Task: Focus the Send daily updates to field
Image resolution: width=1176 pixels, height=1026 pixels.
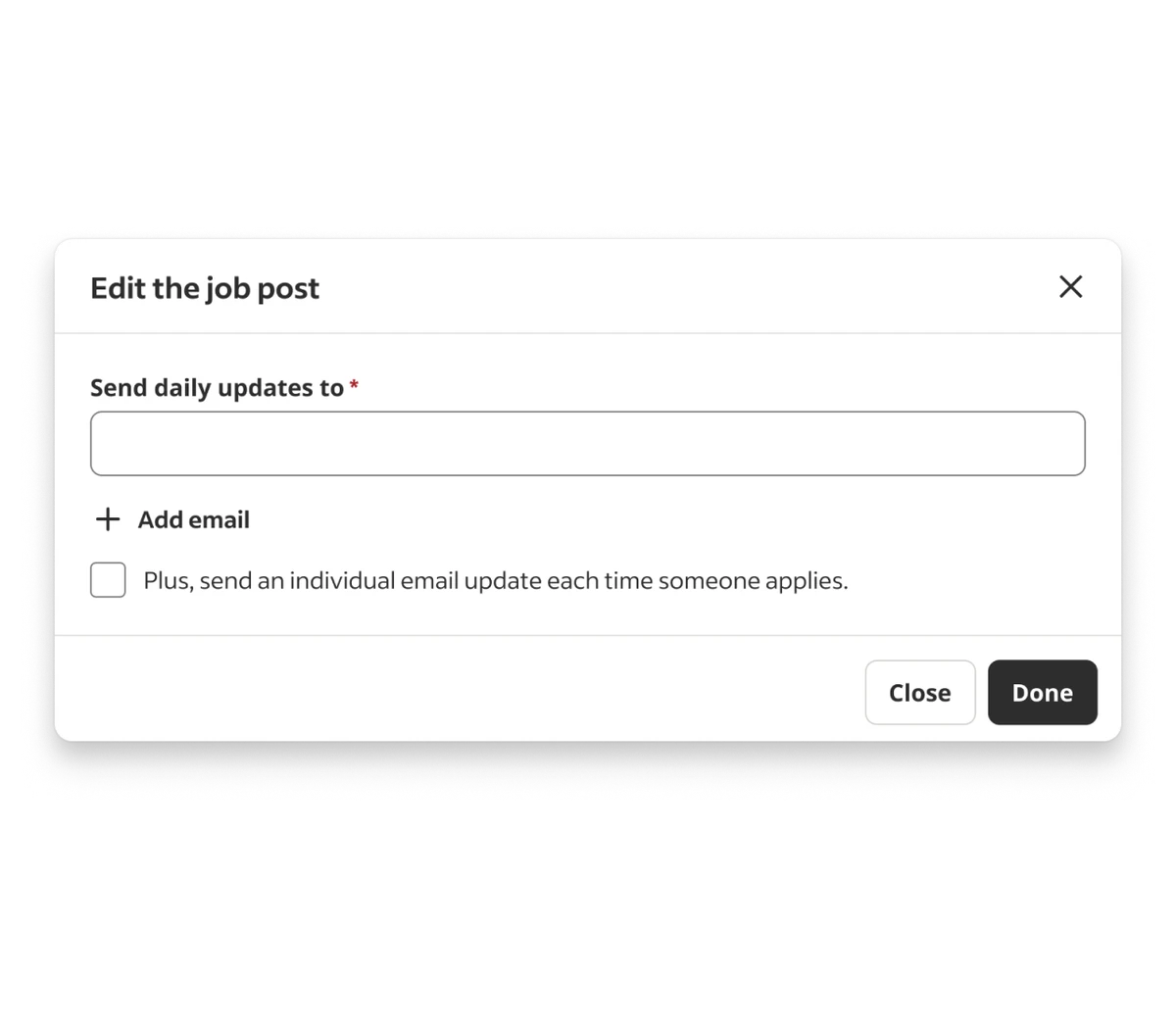Action: pos(587,444)
